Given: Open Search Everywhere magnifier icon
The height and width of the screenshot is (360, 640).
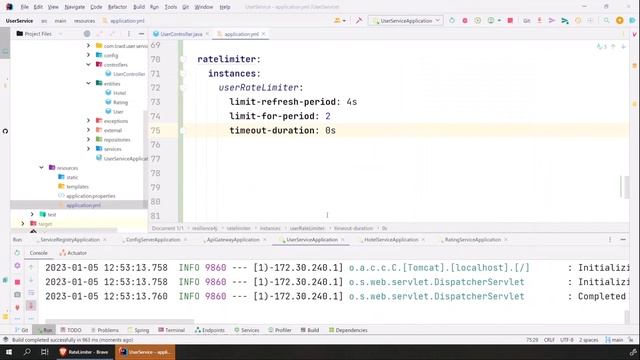Looking at the screenshot, I should (607, 20).
